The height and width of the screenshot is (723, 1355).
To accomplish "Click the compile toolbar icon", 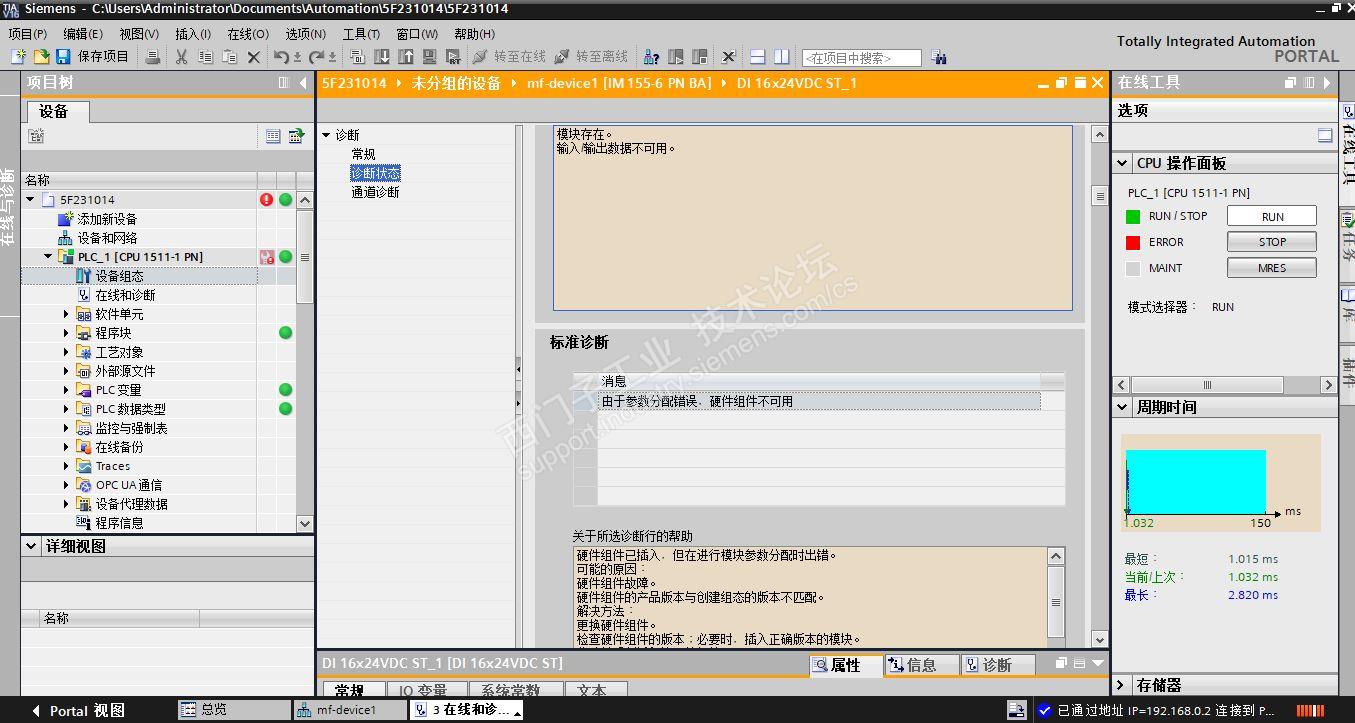I will 357,57.
